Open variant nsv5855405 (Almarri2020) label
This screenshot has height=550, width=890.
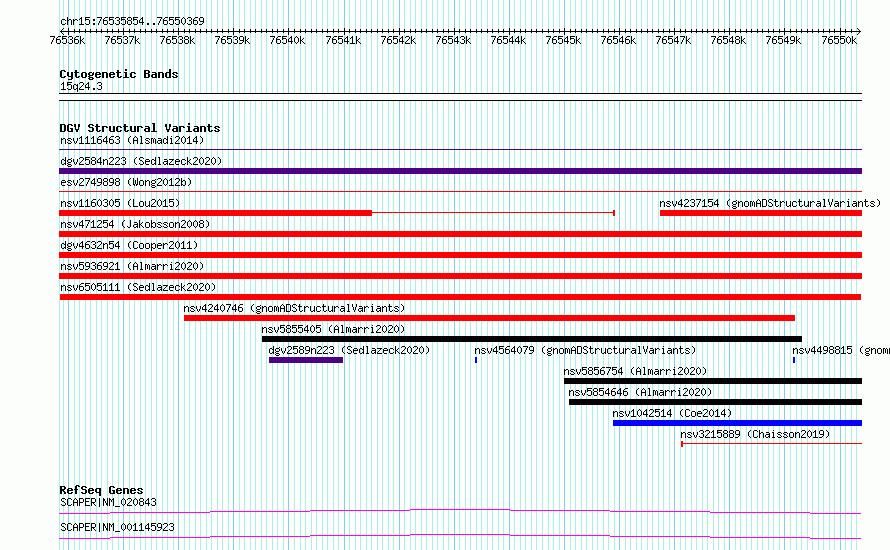pyautogui.click(x=333, y=329)
